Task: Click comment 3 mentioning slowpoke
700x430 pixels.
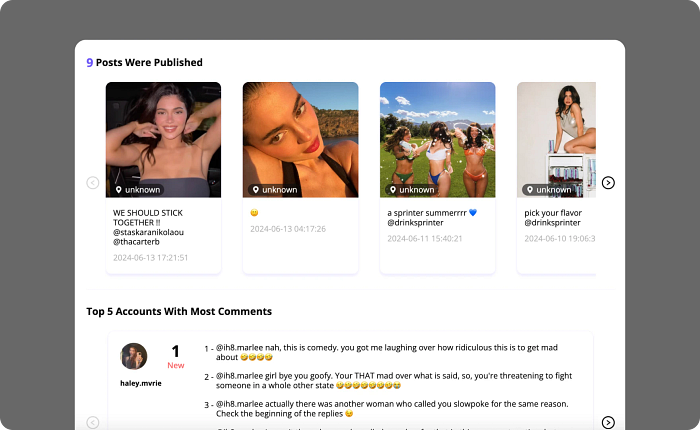Action: click(392, 409)
